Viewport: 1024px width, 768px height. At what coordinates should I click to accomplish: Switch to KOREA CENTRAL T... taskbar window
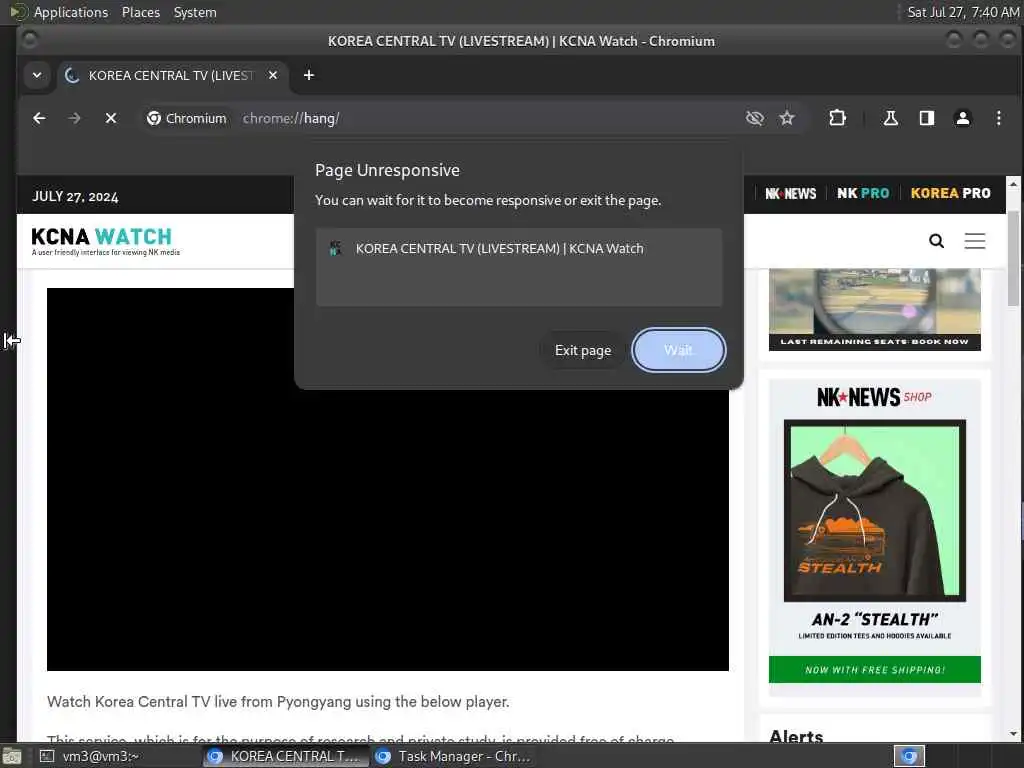(x=284, y=756)
